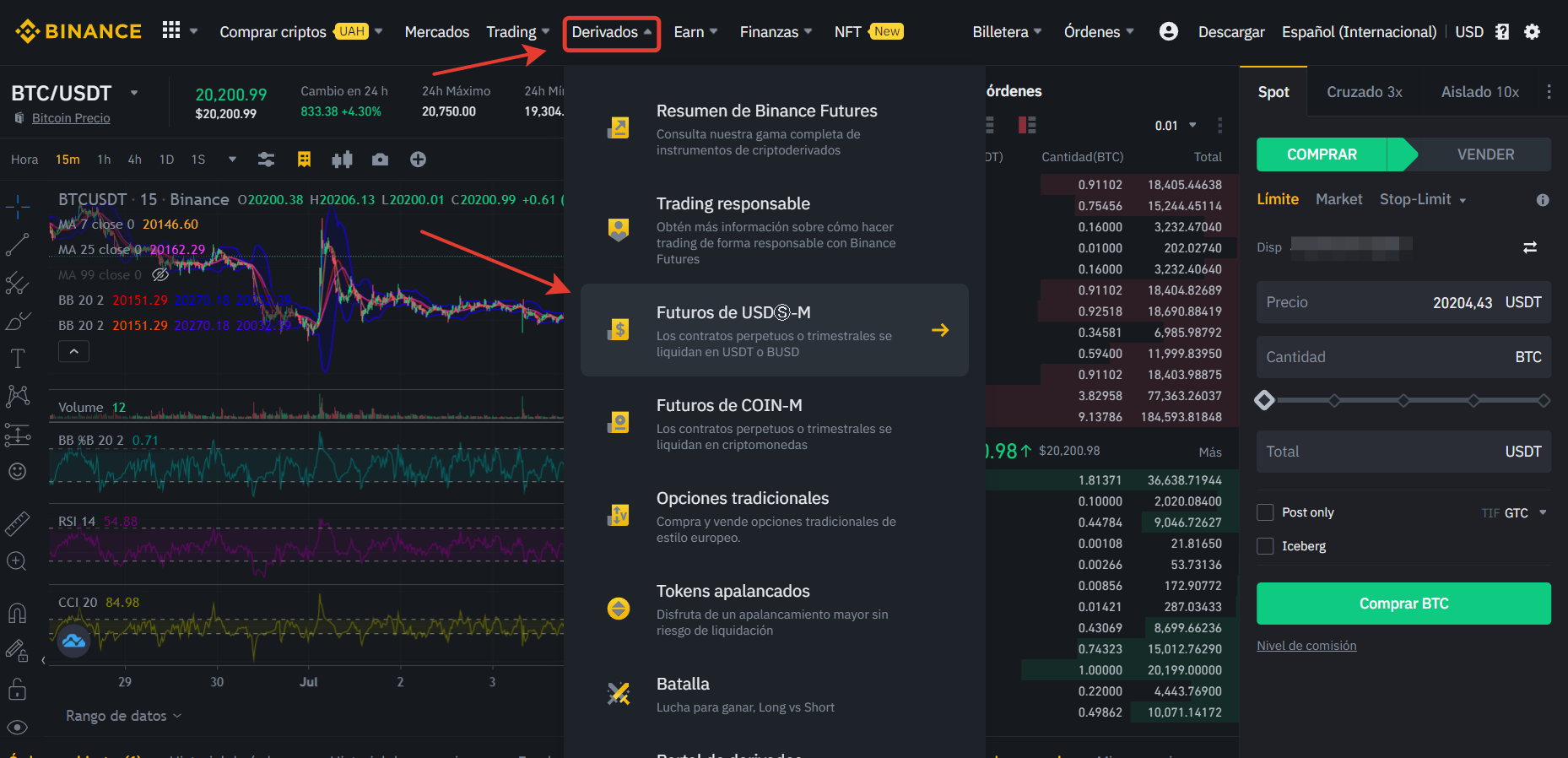Toggle MA 99 visibility eye icon
1568x758 pixels.
pos(160,275)
